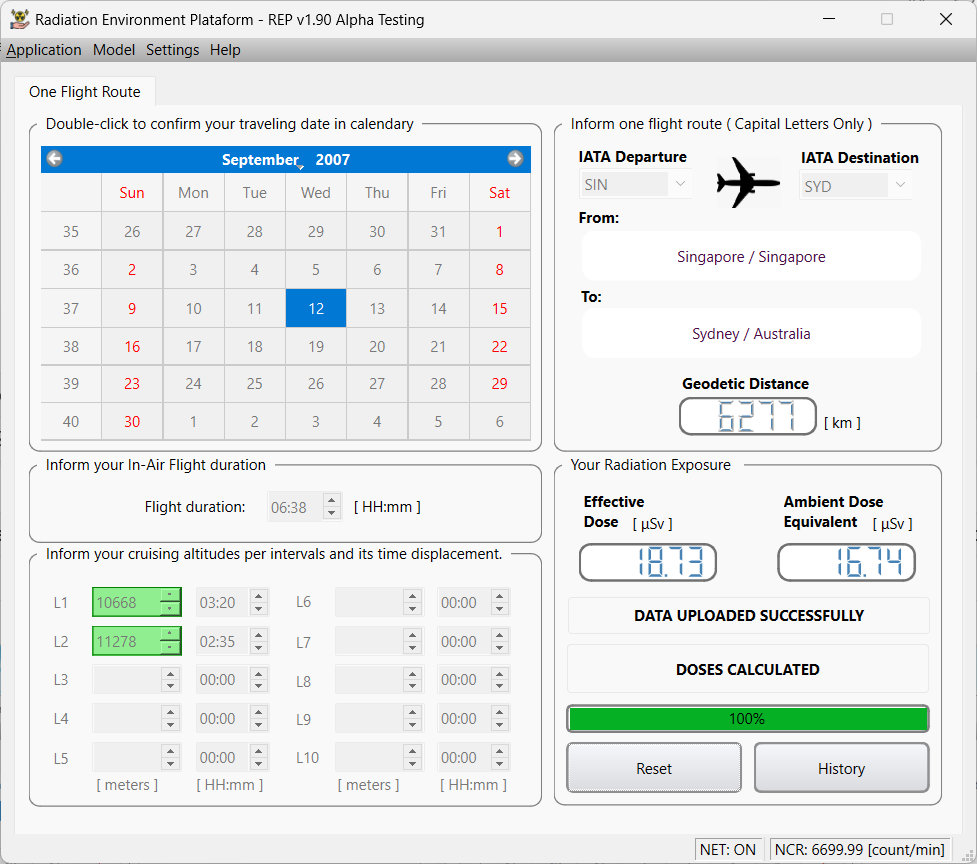977x864 pixels.
Task: Click the previous month arrow in calendar
Action: (x=55, y=159)
